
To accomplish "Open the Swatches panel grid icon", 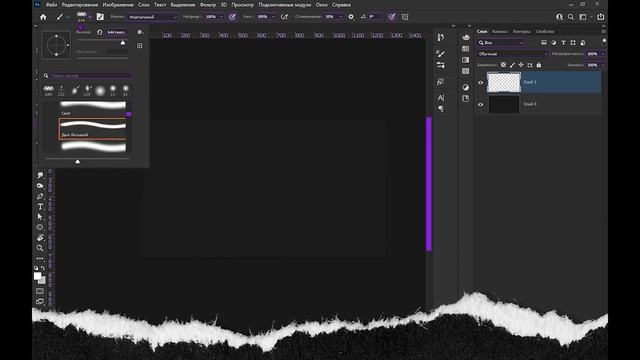I will pos(466,49).
